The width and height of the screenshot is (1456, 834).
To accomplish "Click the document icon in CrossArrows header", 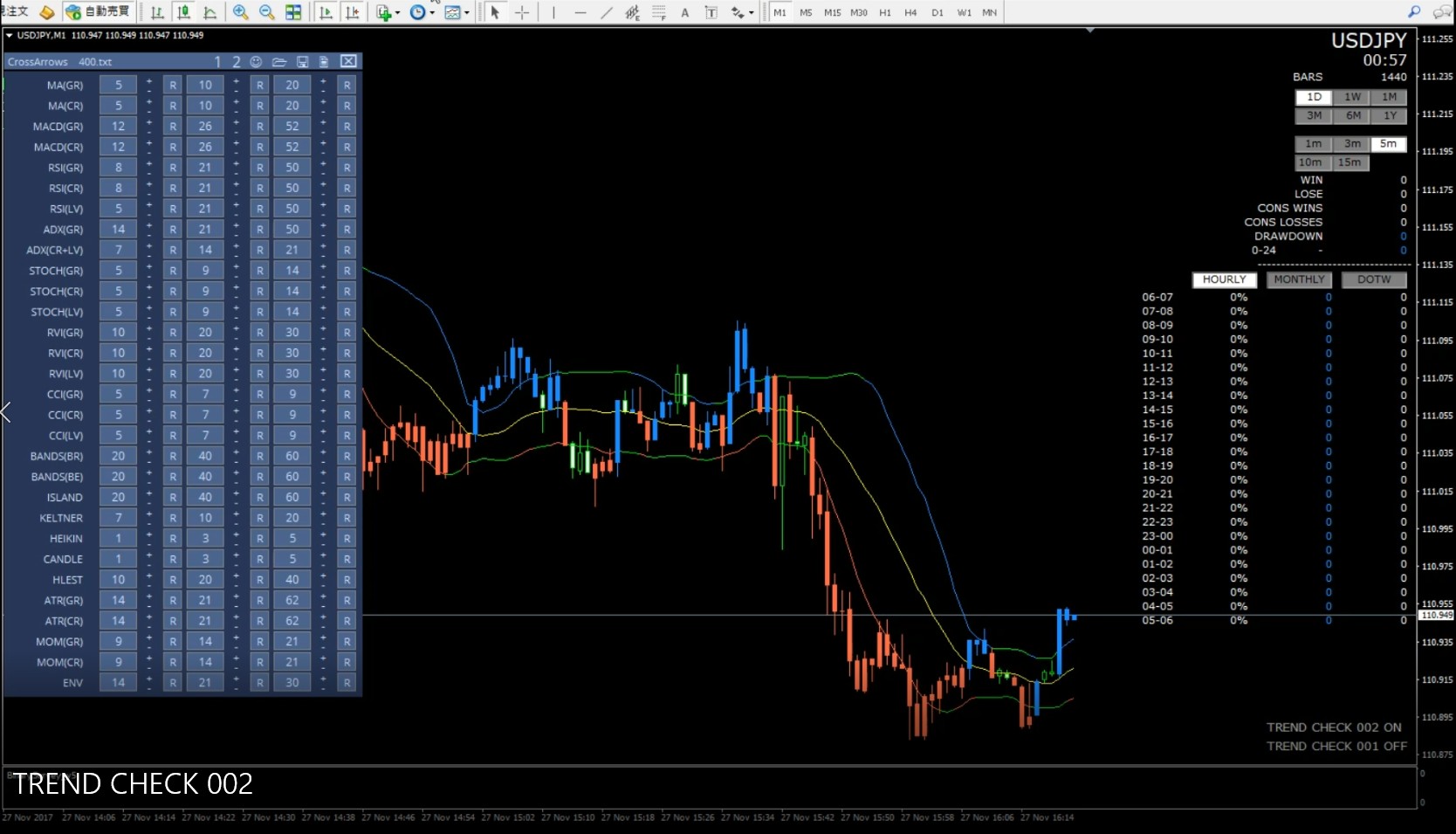I will click(x=324, y=61).
